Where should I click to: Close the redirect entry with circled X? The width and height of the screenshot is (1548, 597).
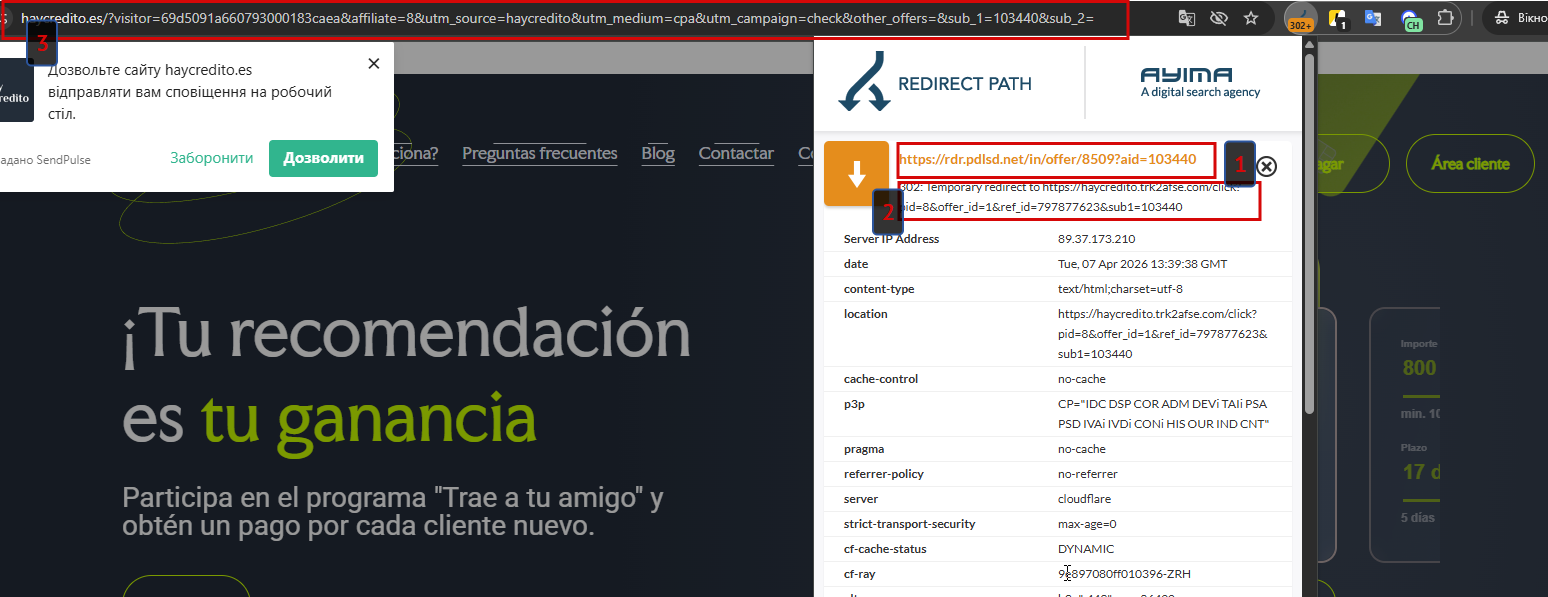[x=1266, y=167]
